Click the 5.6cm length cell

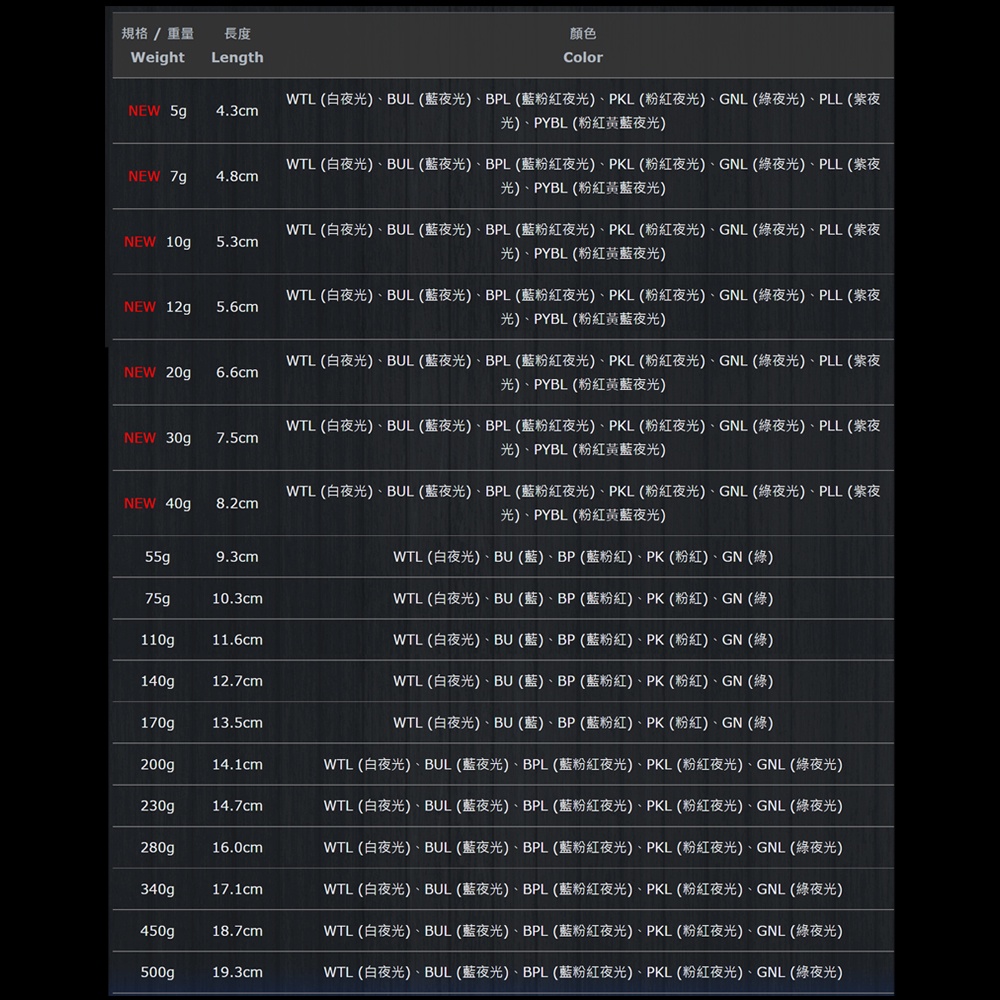(x=237, y=307)
